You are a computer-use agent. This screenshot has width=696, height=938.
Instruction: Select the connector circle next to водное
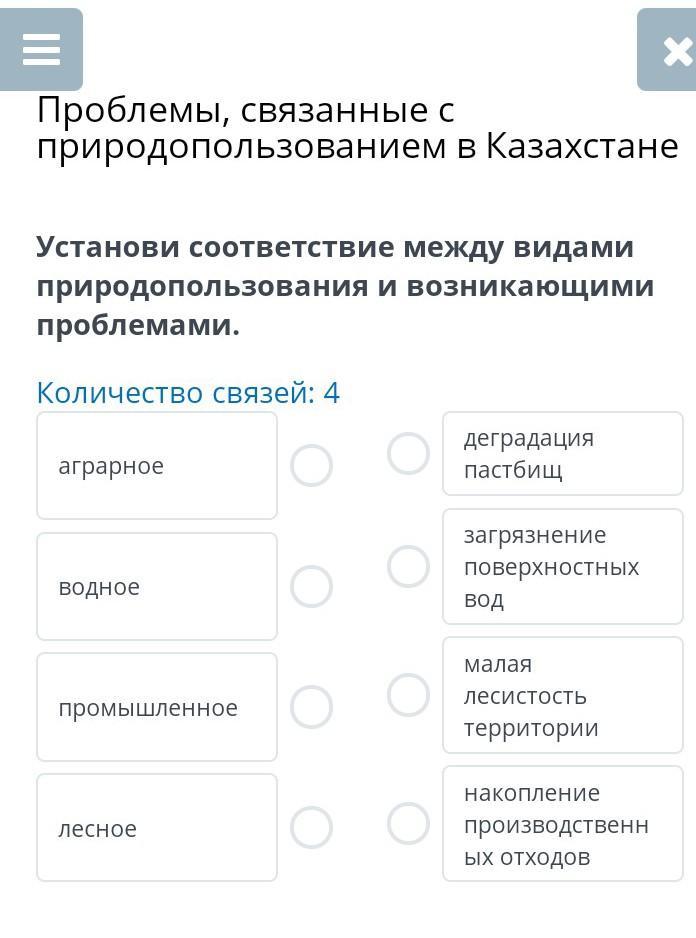[311, 587]
